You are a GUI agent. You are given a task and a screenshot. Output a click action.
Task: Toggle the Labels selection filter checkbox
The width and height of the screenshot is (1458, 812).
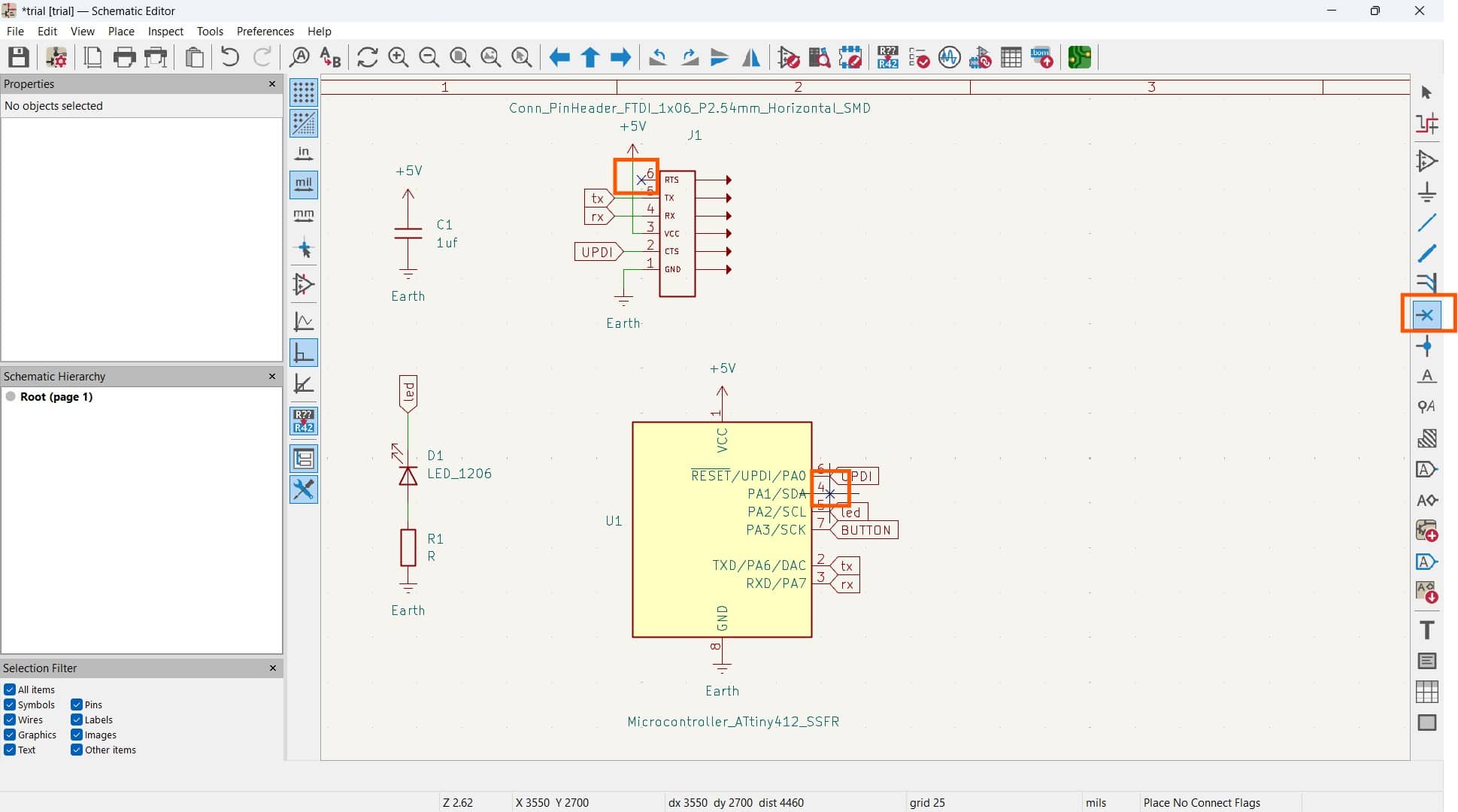point(77,720)
